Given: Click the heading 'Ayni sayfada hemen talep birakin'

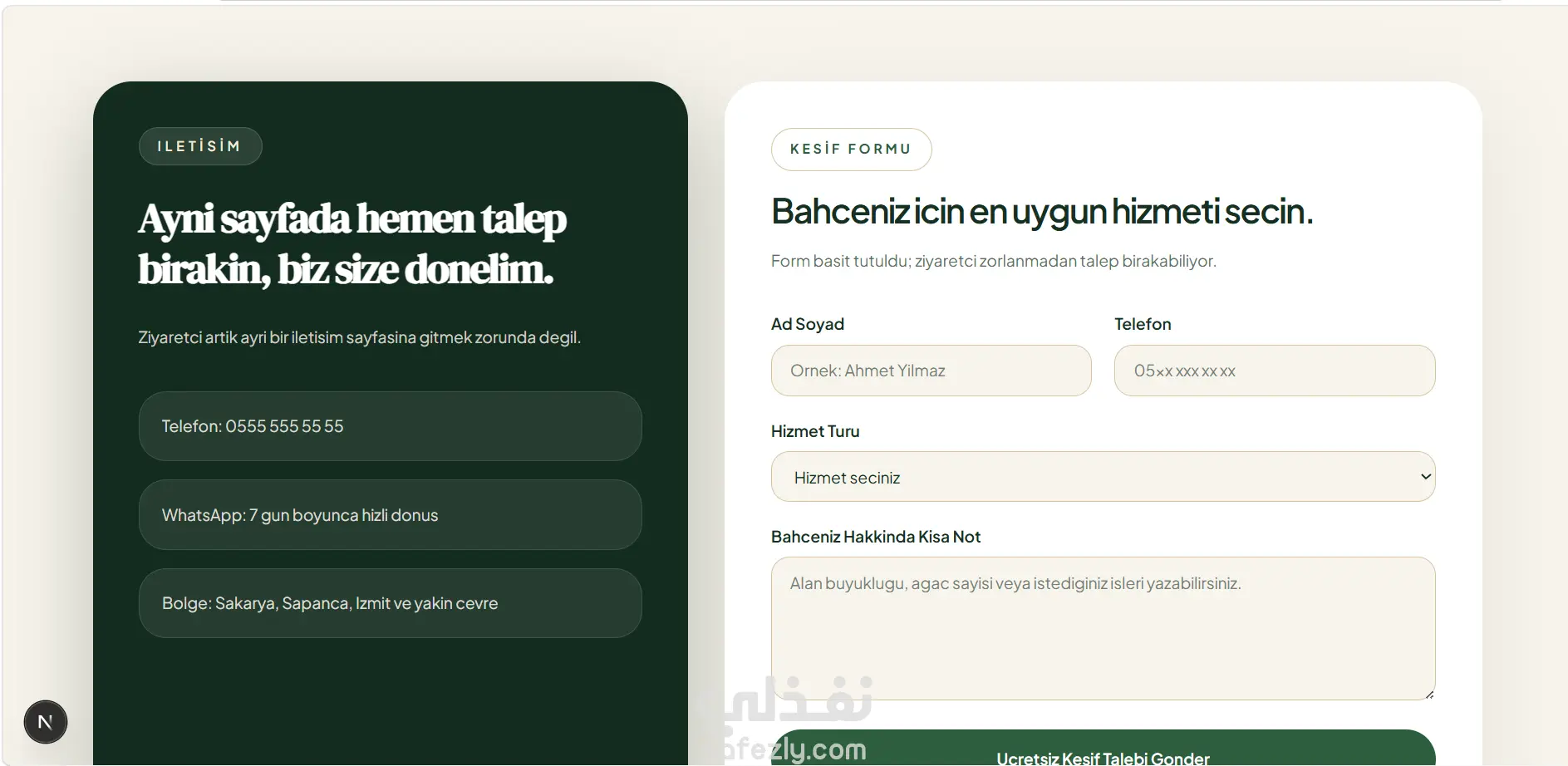Looking at the screenshot, I should 352,244.
